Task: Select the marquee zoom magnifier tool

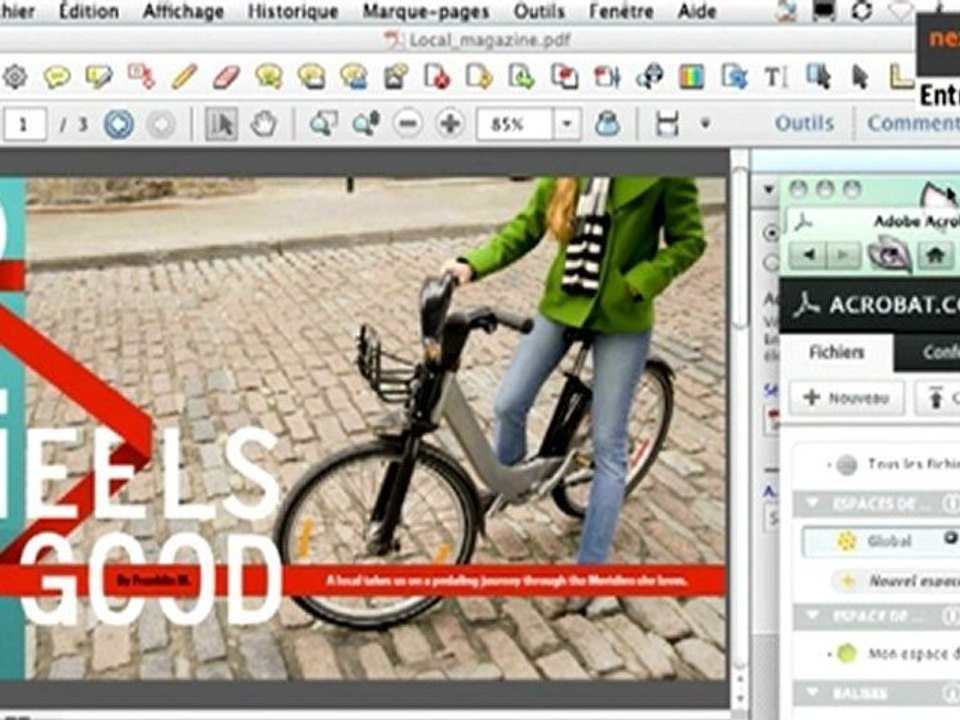Action: point(323,124)
